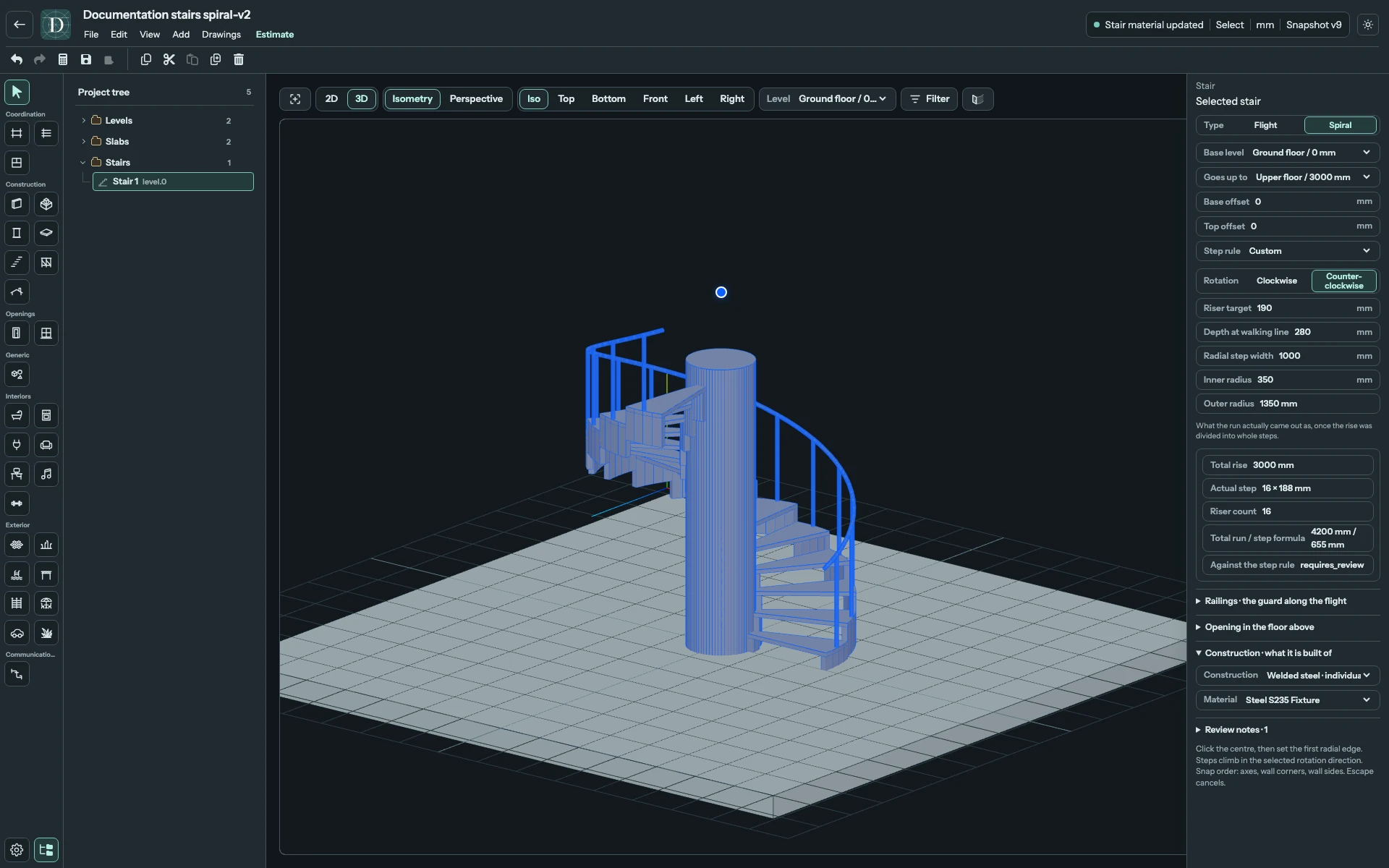Save the project with floppy icon

(x=86, y=60)
